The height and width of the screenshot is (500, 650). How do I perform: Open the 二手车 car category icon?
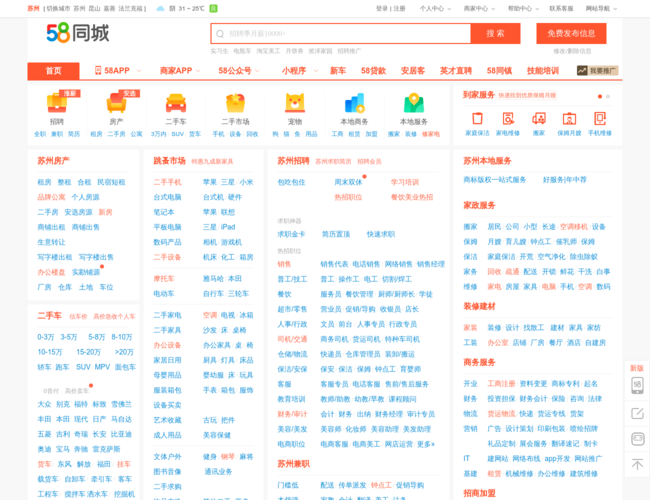[176, 103]
